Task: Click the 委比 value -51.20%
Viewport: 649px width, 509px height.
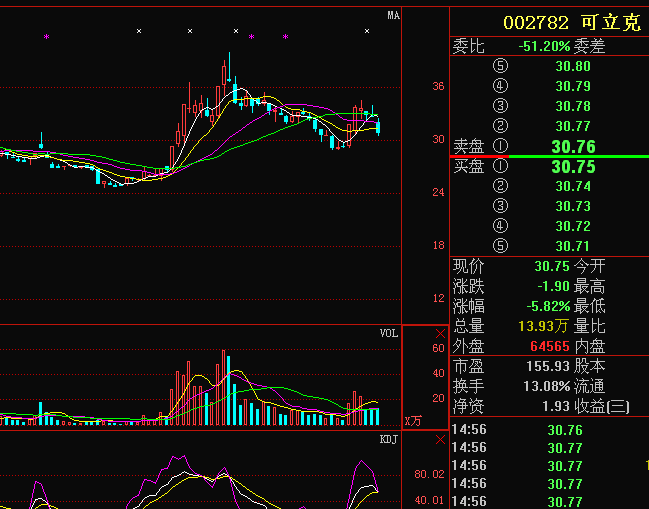Action: (544, 46)
